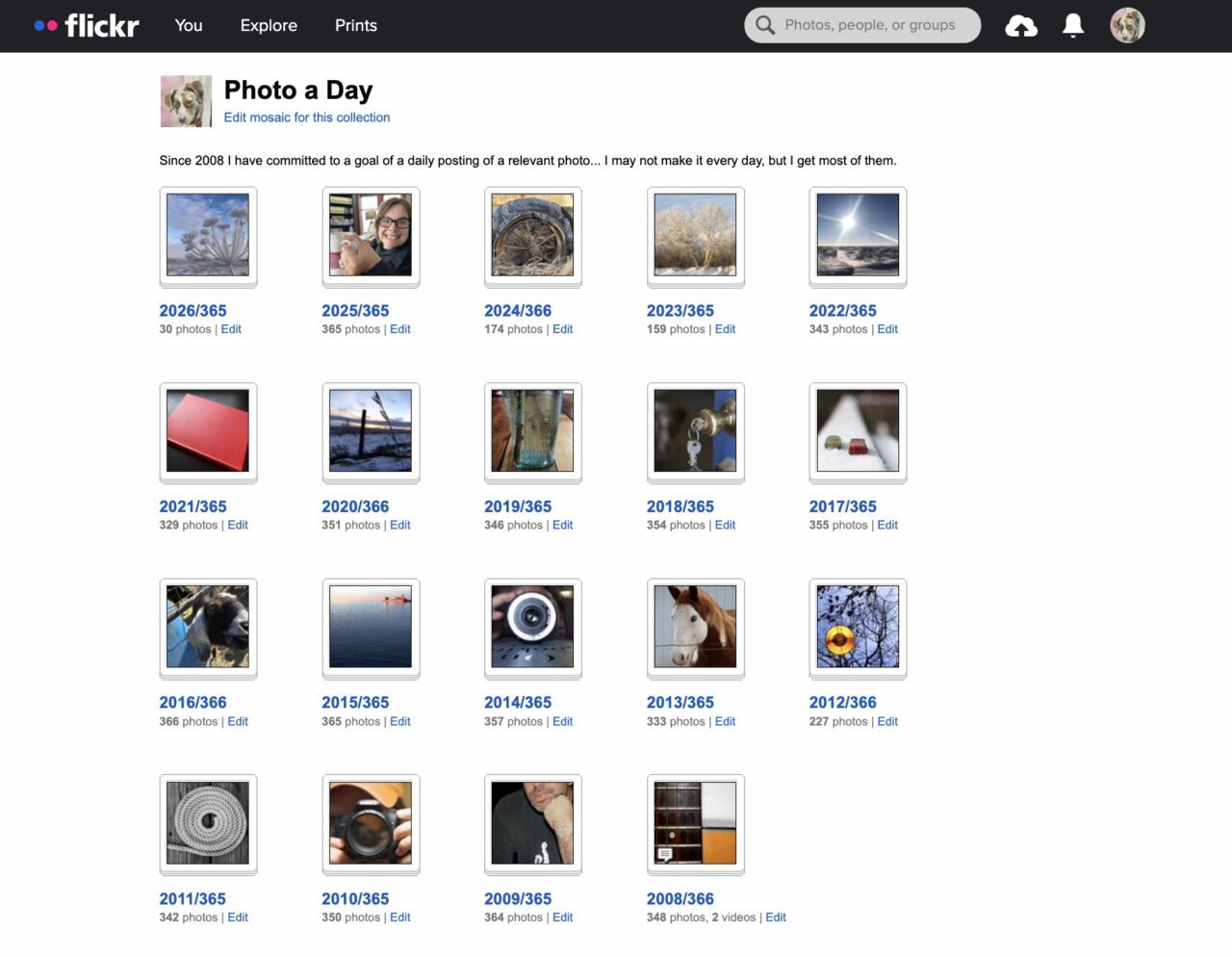Edit the 2022/365 album
The height and width of the screenshot is (957, 1232).
pyautogui.click(x=886, y=328)
